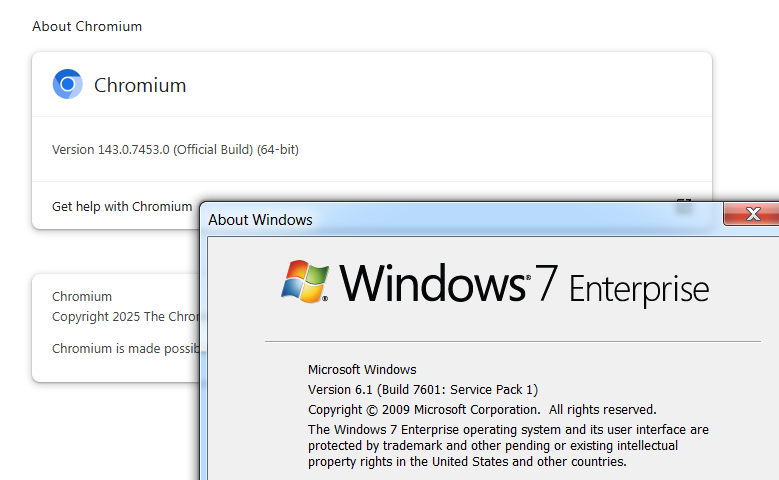Viewport: 779px width, 480px height.
Task: Click the Copyright 2025 Chromium line
Action: click(126, 317)
